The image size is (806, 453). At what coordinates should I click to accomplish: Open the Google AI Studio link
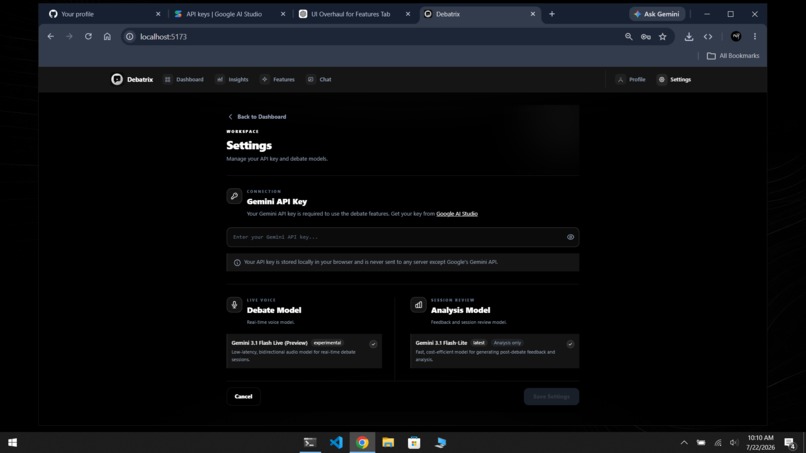(x=457, y=214)
